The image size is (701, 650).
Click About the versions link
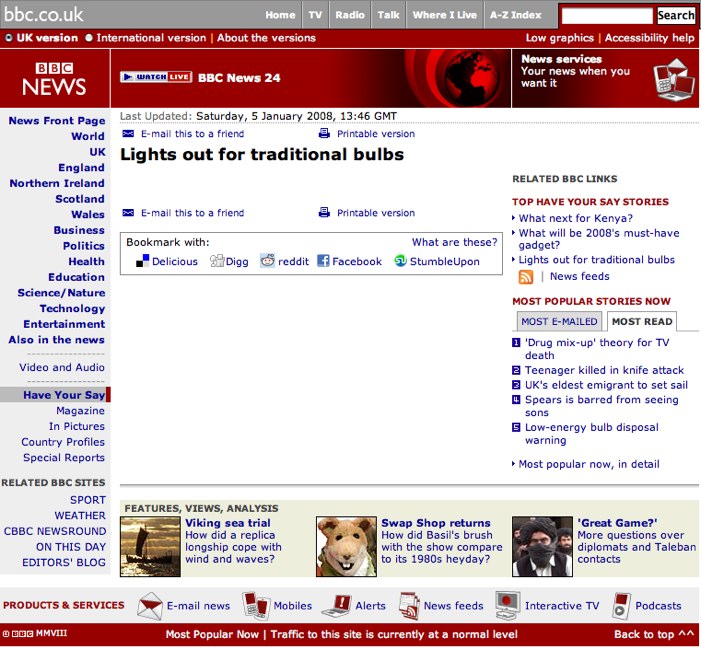point(266,38)
